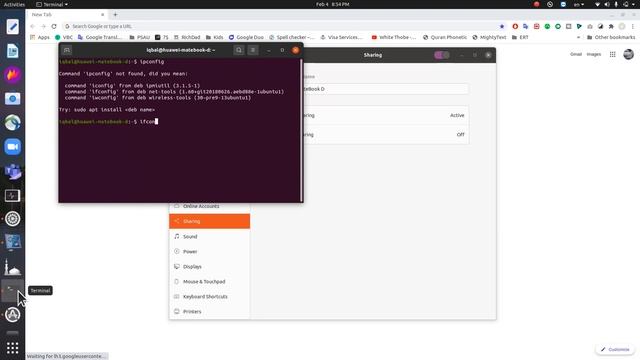This screenshot has width=640, height=360.
Task: Click the volume icon in top bar
Action: click(607, 4)
